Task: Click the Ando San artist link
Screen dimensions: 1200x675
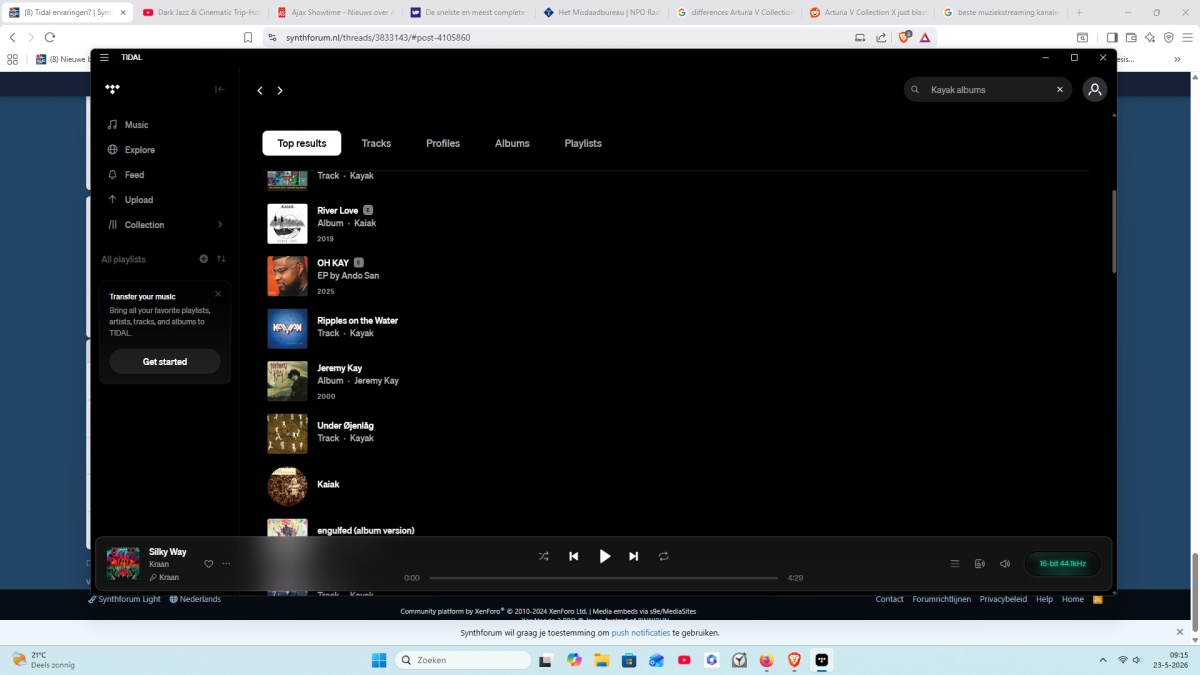Action: tap(360, 276)
